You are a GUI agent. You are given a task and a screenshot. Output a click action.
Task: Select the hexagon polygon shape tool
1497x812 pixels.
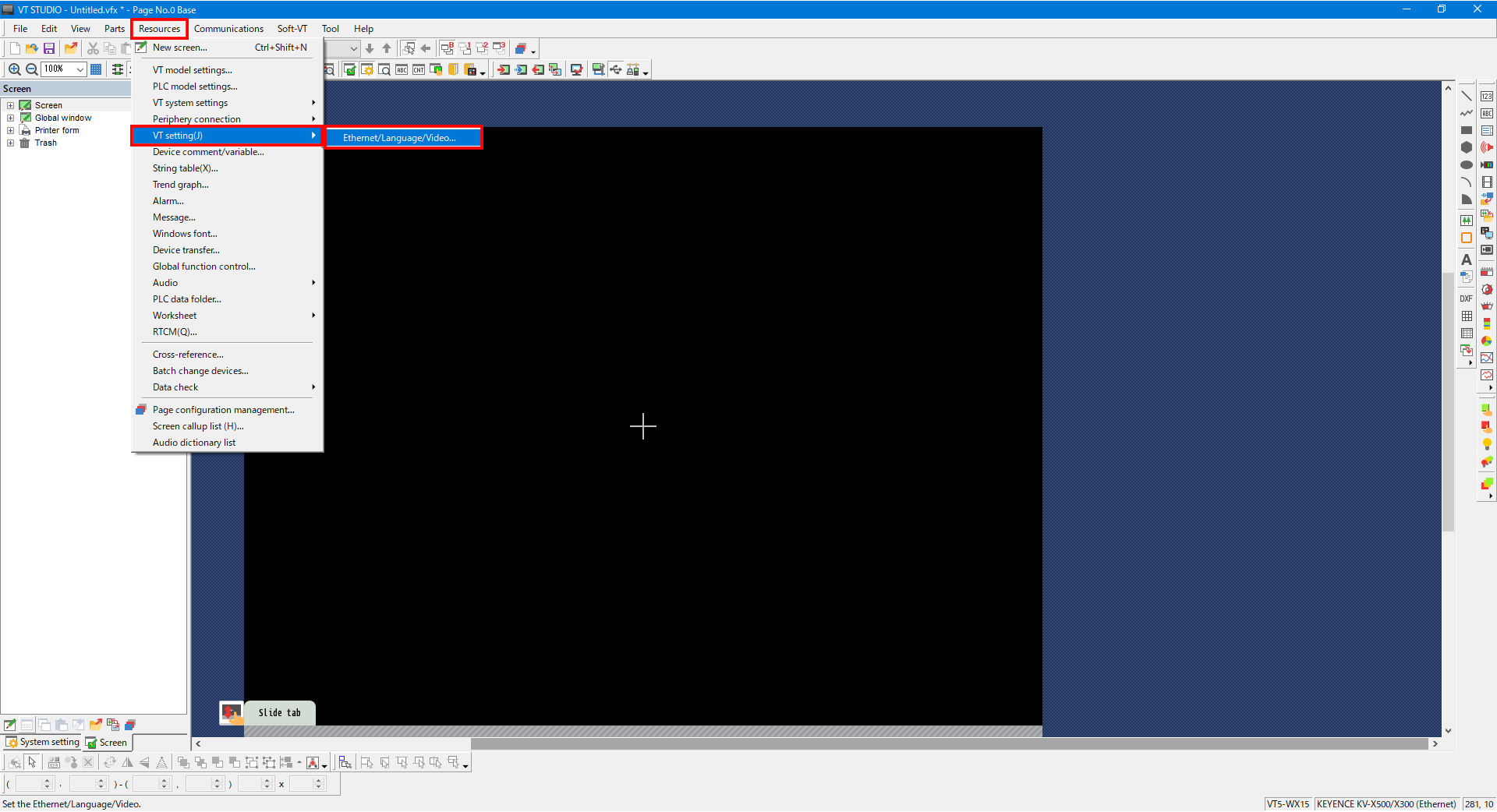(x=1466, y=147)
